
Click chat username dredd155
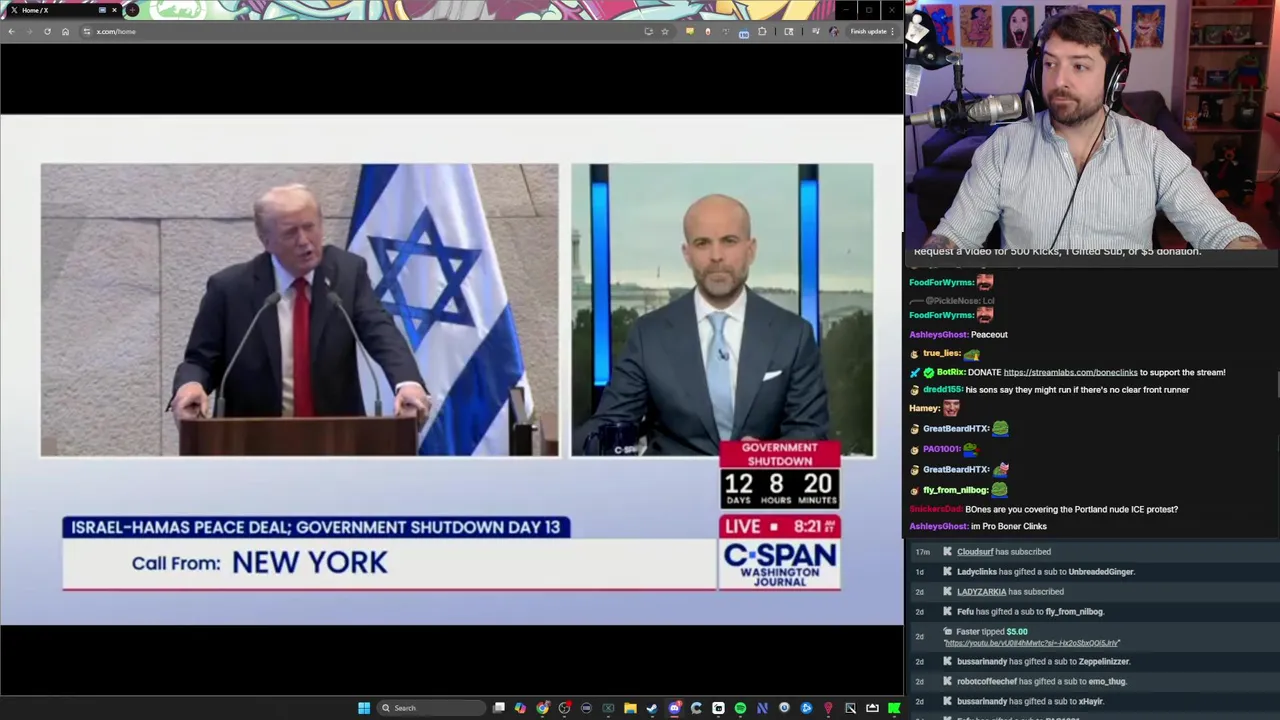point(942,389)
